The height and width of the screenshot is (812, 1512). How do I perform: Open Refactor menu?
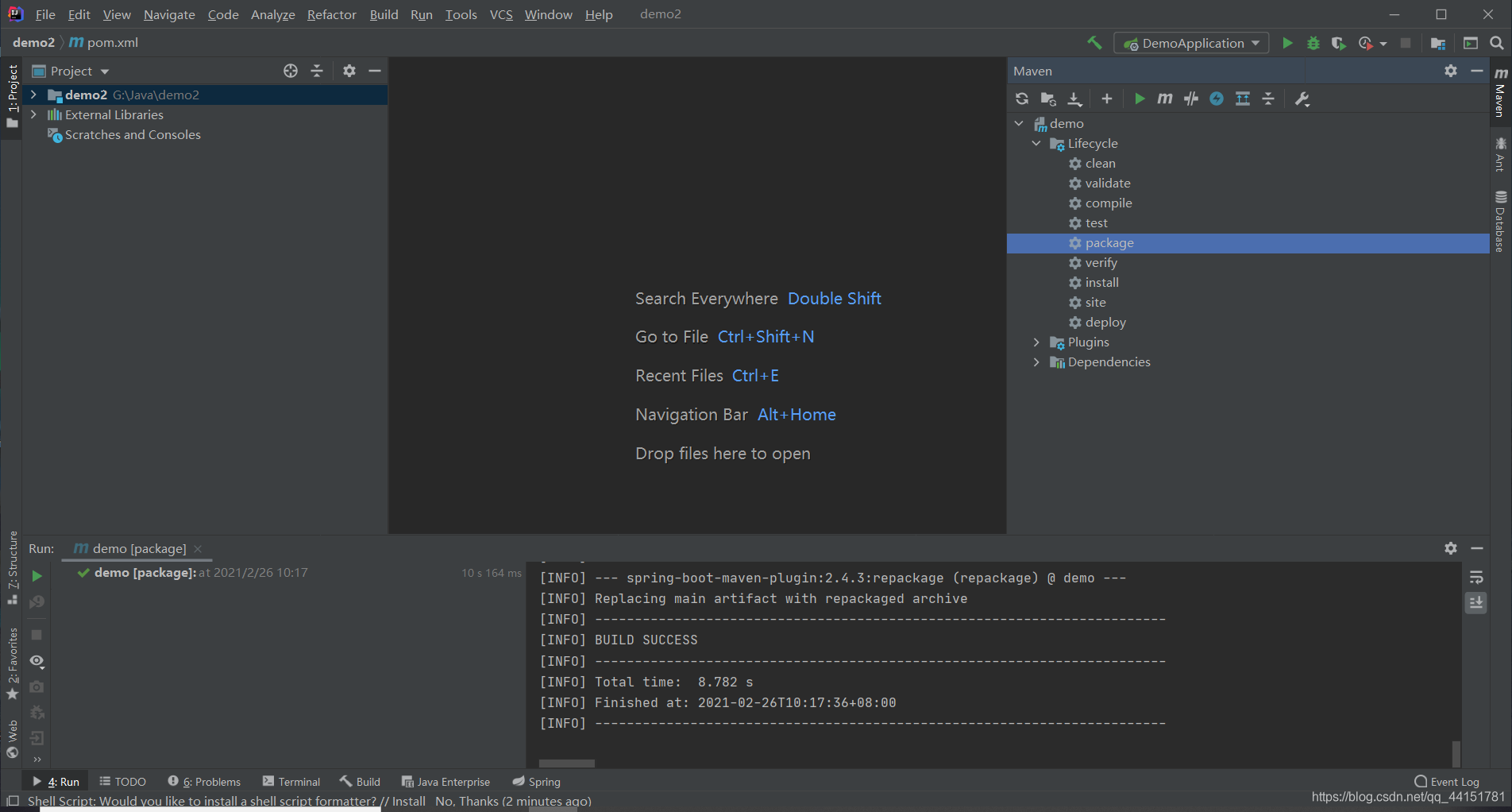click(x=331, y=14)
